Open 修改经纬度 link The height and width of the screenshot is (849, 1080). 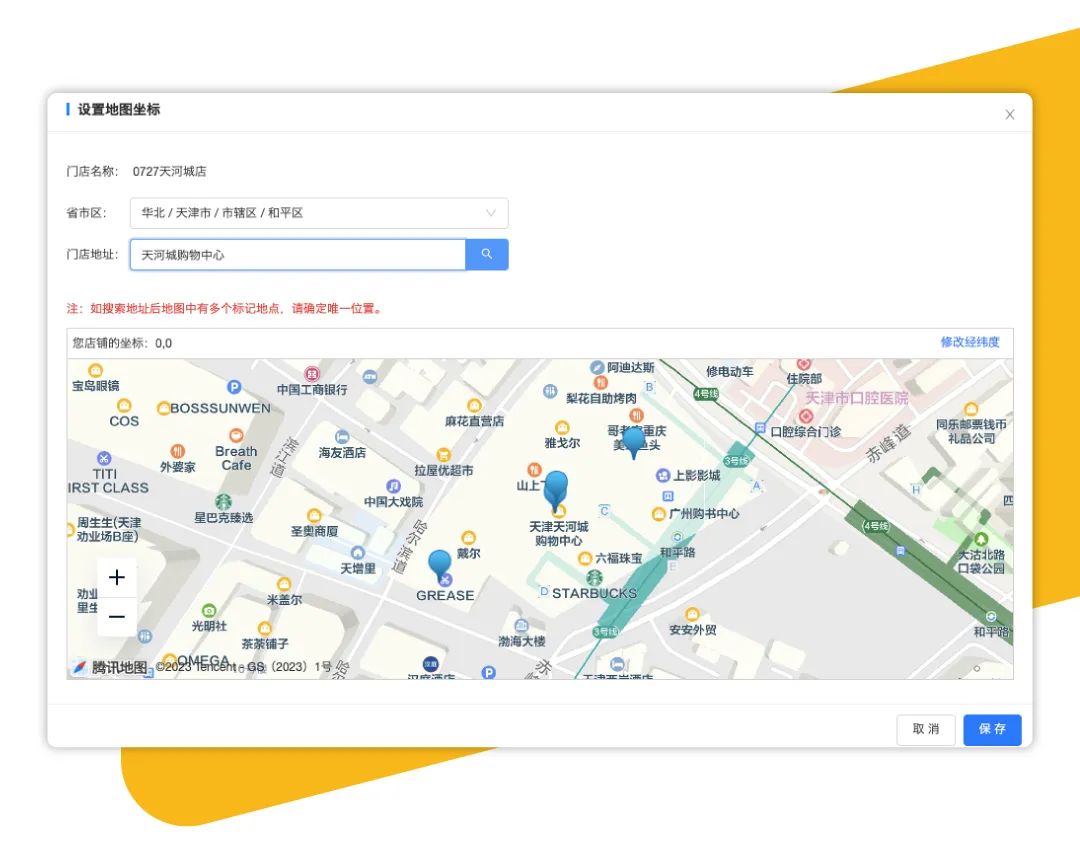969,342
